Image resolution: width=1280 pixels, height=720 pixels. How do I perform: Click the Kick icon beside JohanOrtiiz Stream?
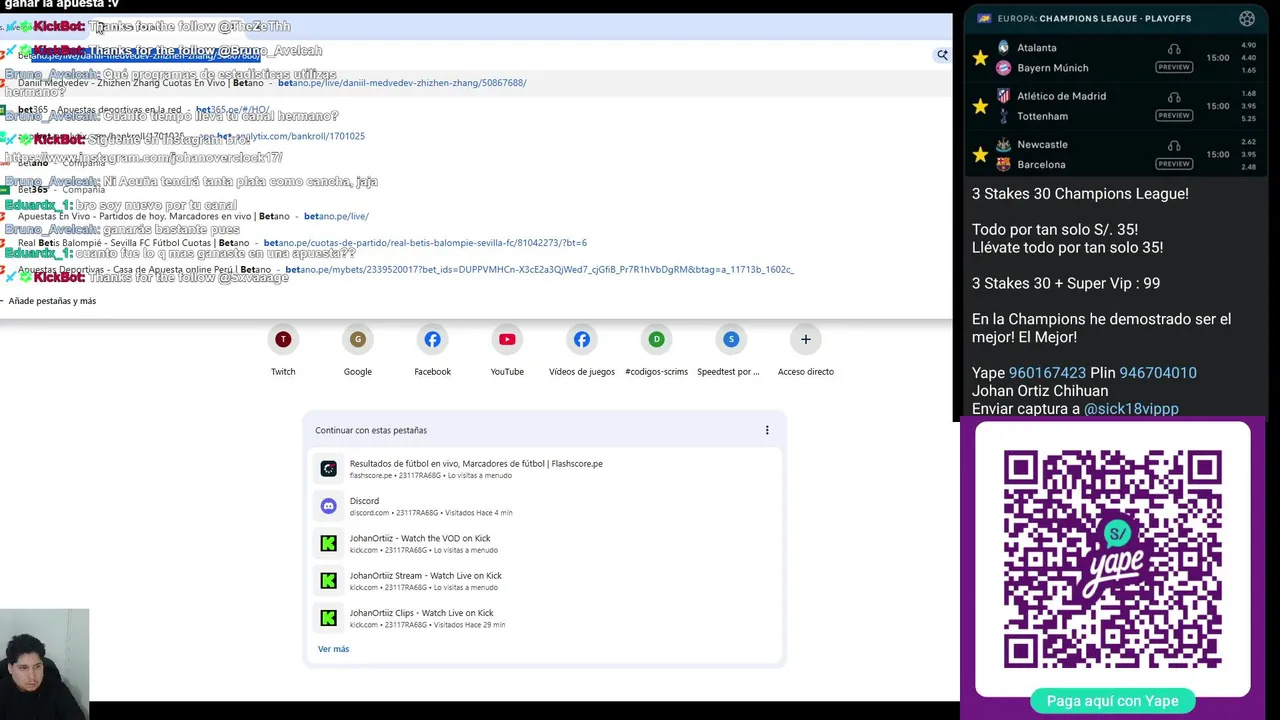pos(328,580)
